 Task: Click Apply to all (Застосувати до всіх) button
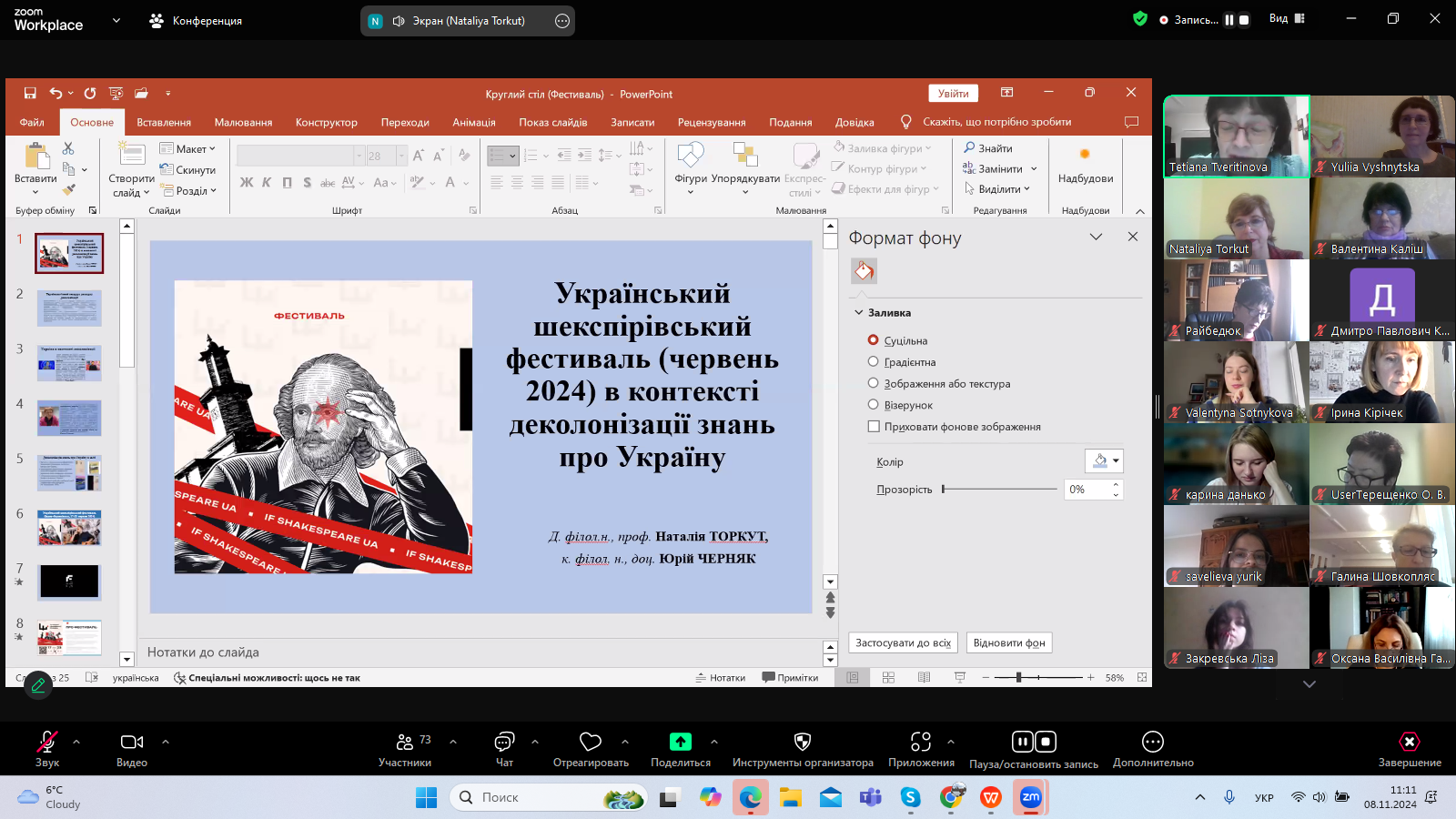[903, 642]
